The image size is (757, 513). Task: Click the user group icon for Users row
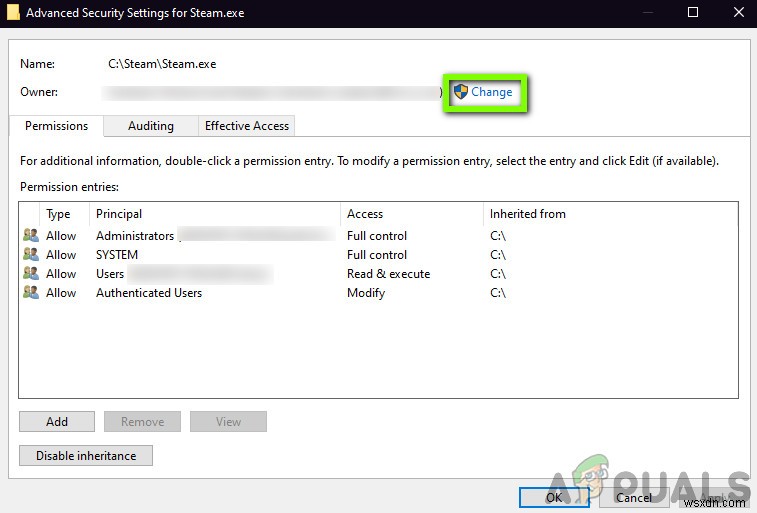point(31,273)
